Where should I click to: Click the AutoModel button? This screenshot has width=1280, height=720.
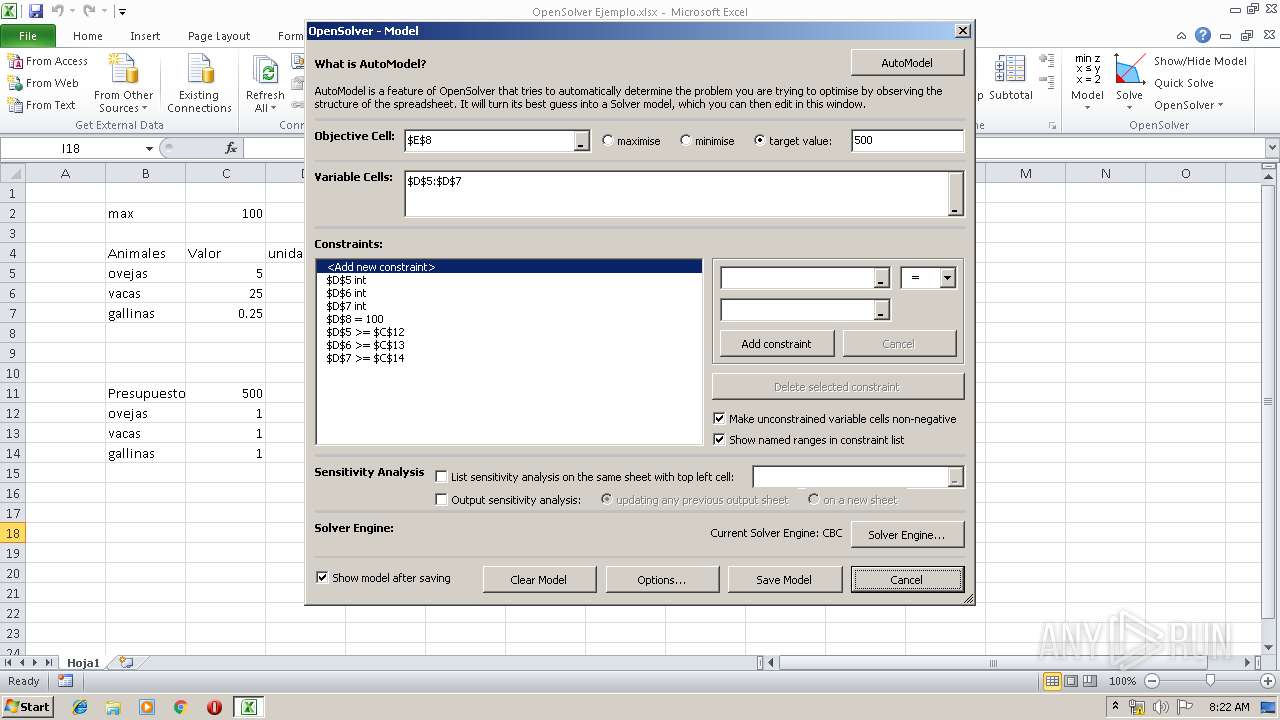tap(907, 63)
